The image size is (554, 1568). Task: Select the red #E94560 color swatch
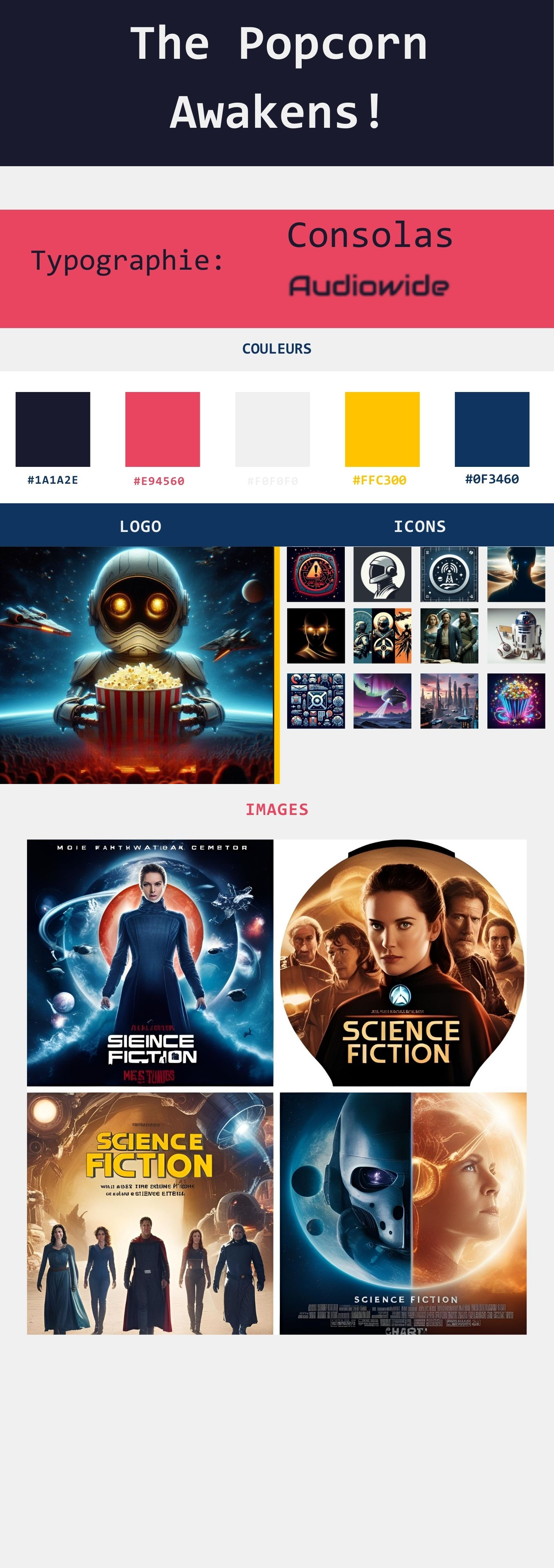(x=162, y=429)
